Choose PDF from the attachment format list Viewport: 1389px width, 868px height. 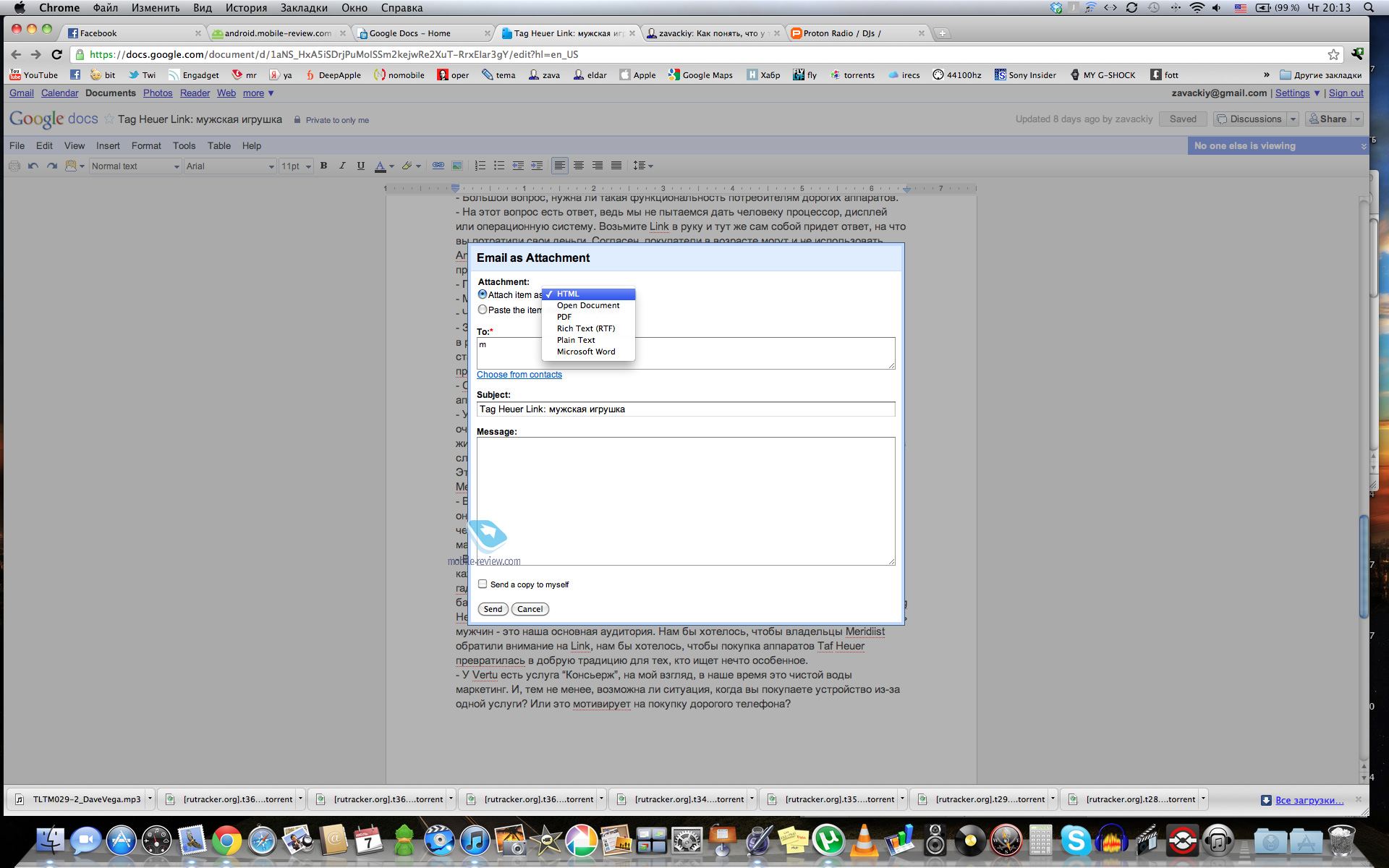(x=564, y=317)
